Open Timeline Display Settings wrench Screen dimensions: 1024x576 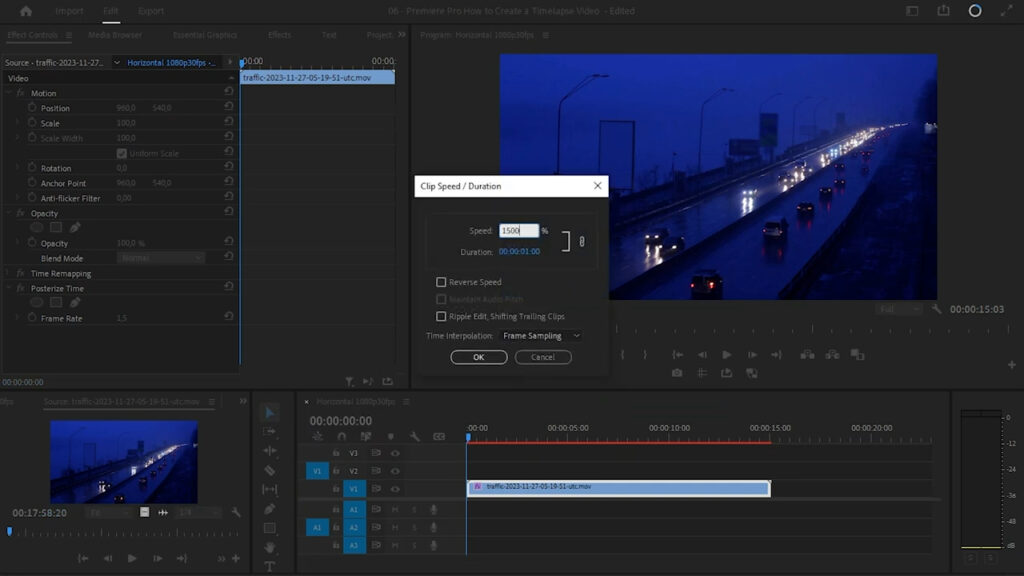click(415, 436)
